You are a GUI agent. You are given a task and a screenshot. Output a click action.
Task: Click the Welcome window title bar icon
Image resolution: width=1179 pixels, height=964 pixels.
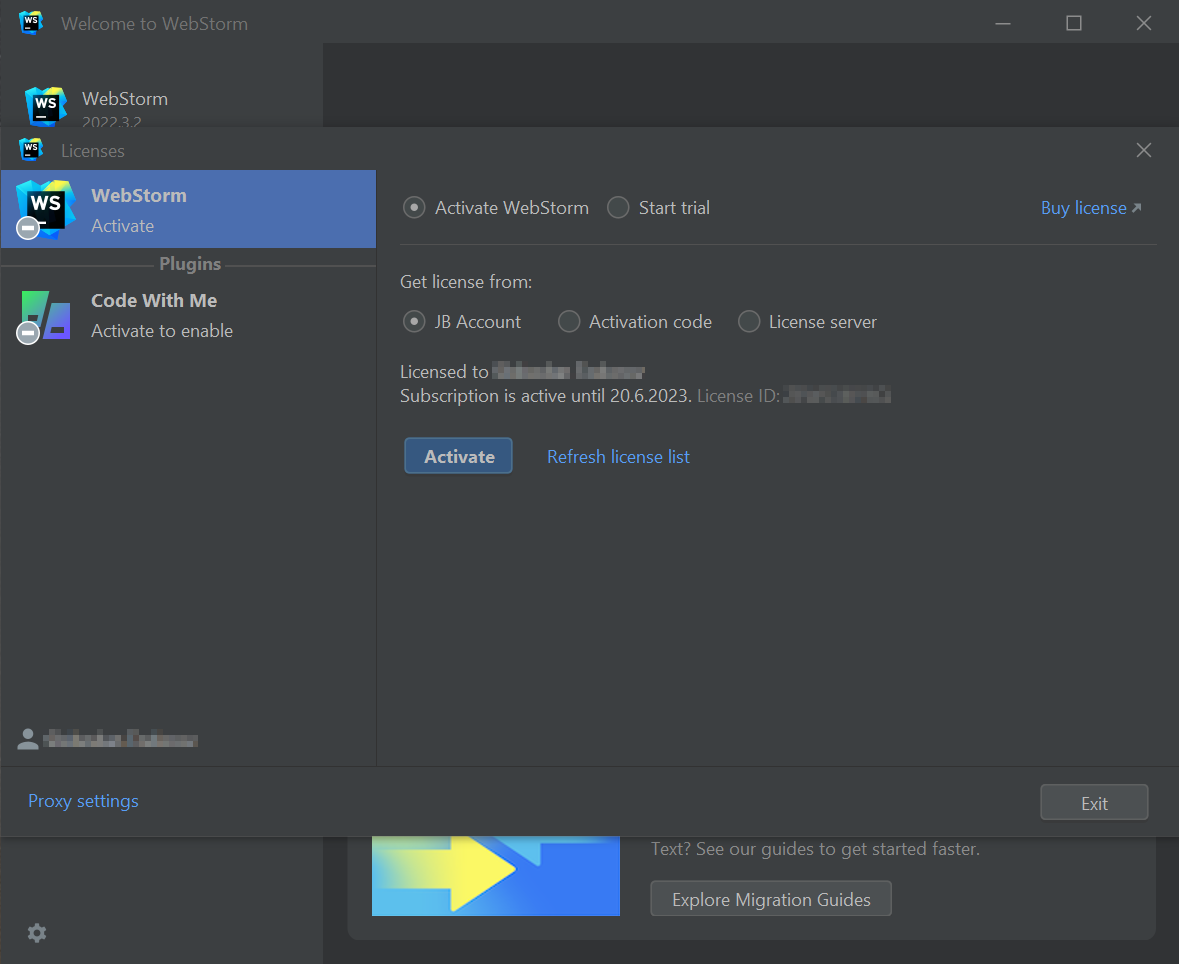click(31, 23)
